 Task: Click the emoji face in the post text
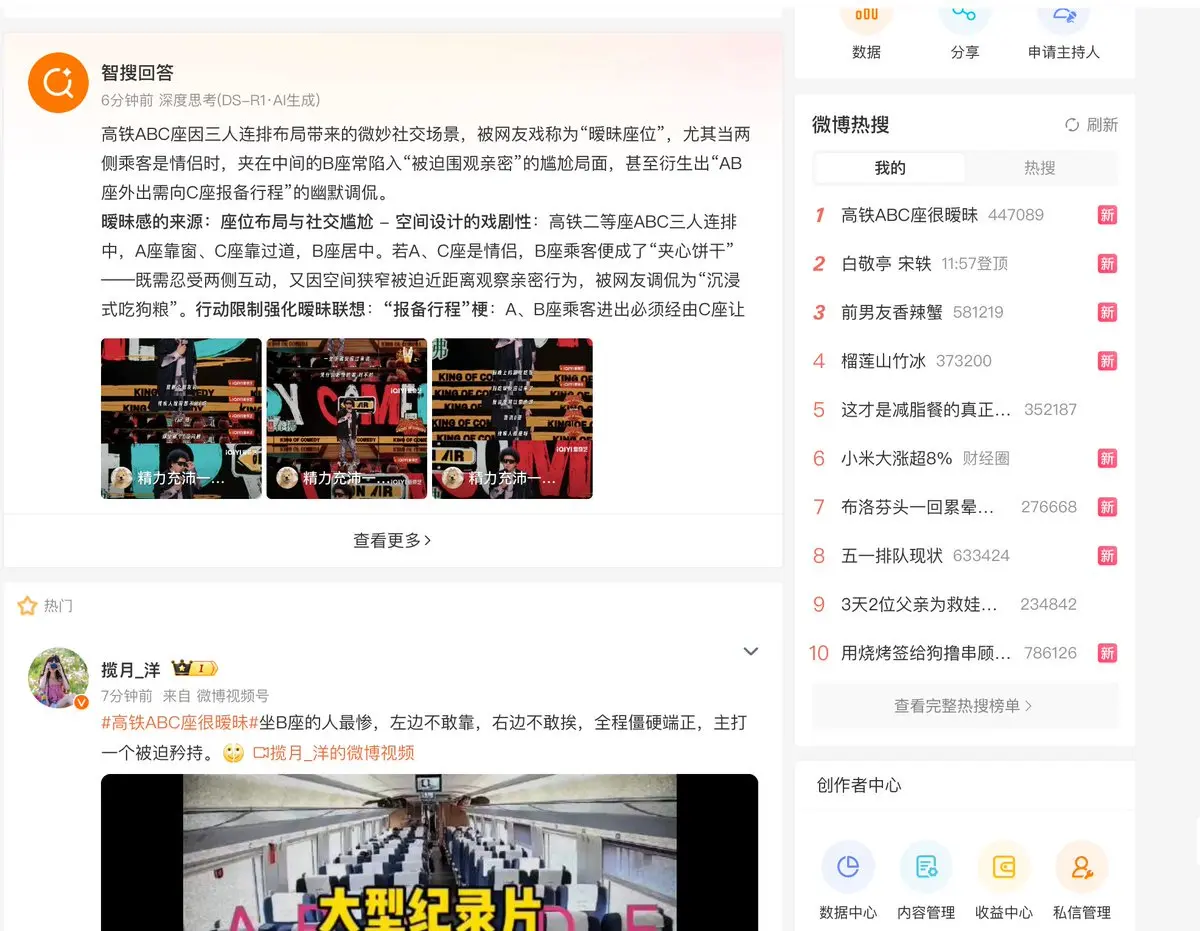point(233,753)
